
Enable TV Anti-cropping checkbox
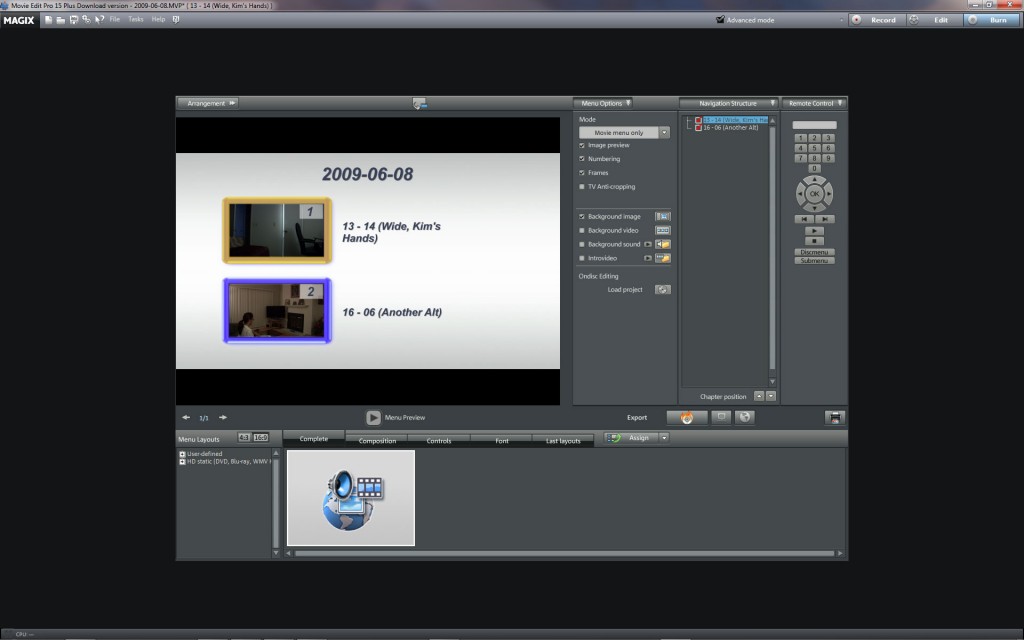582,186
